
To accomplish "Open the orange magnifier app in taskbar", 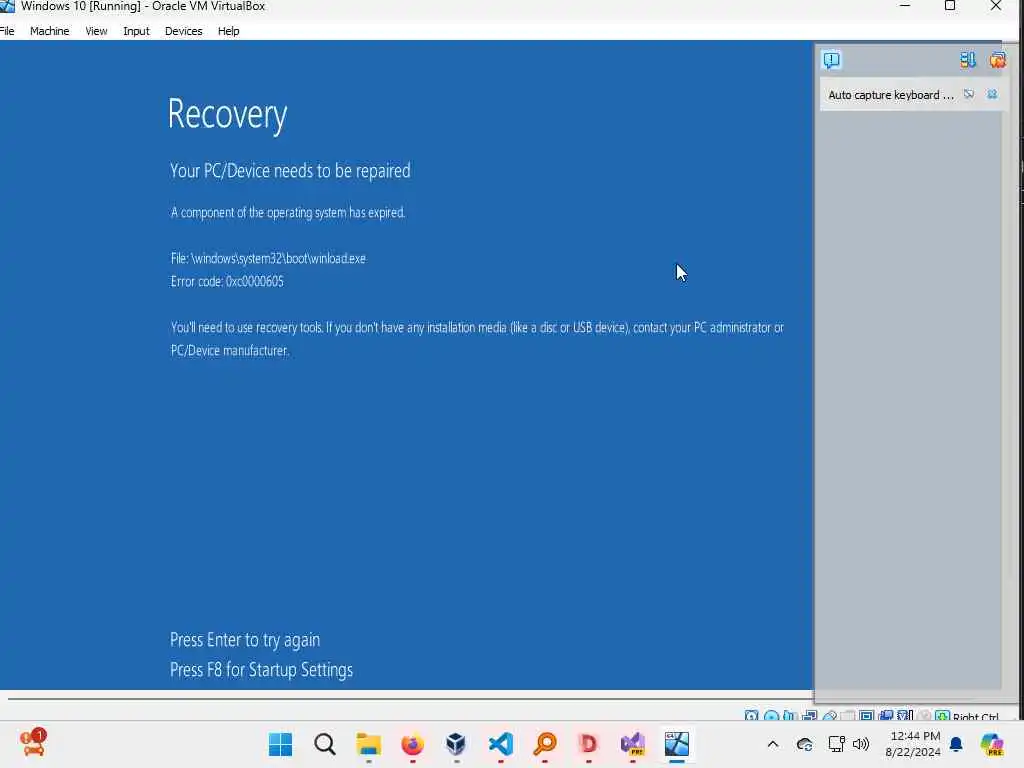I will [x=545, y=744].
